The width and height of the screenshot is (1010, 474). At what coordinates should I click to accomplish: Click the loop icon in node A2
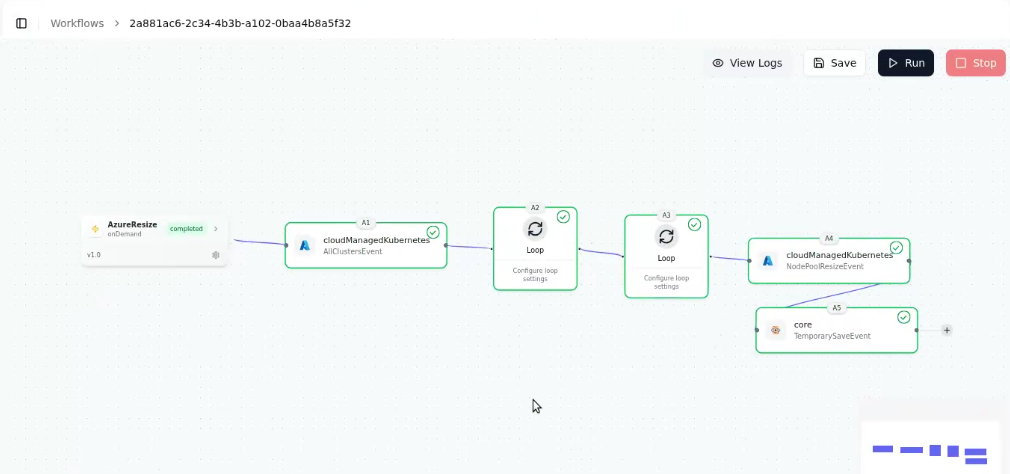point(535,229)
